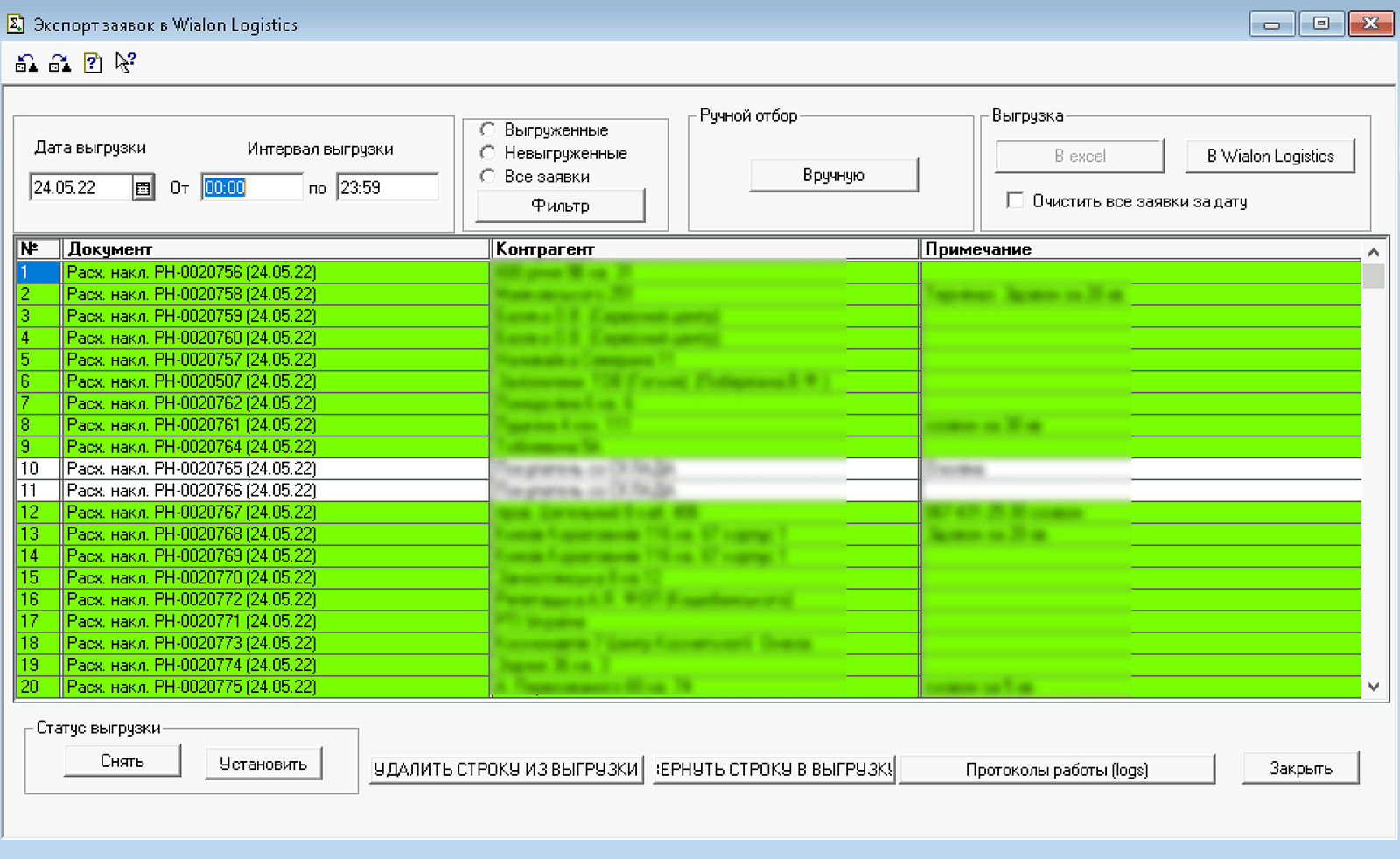Select row Расх. накл. РН-0020759
Screen dimensions: 1400x859
point(689,316)
